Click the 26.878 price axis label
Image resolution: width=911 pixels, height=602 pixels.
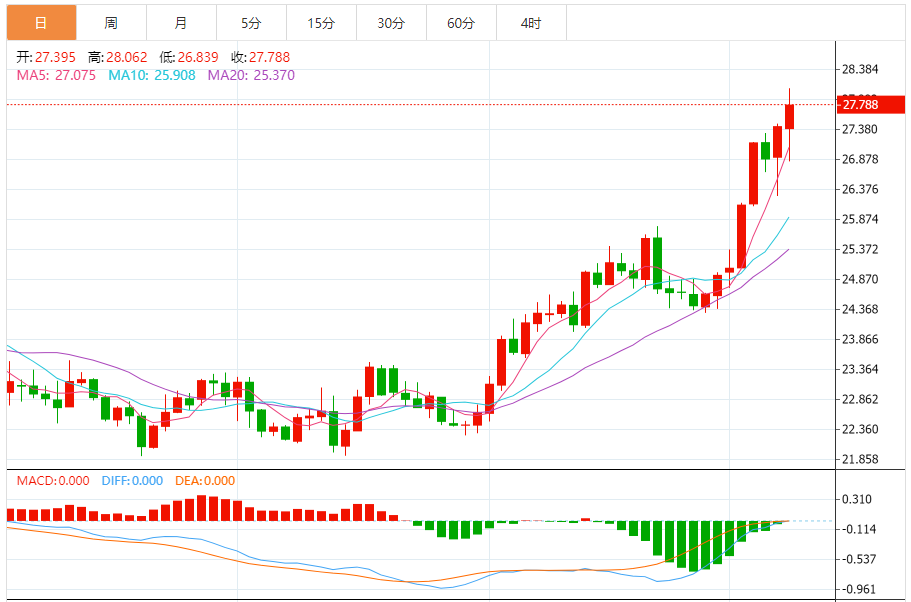(860, 159)
